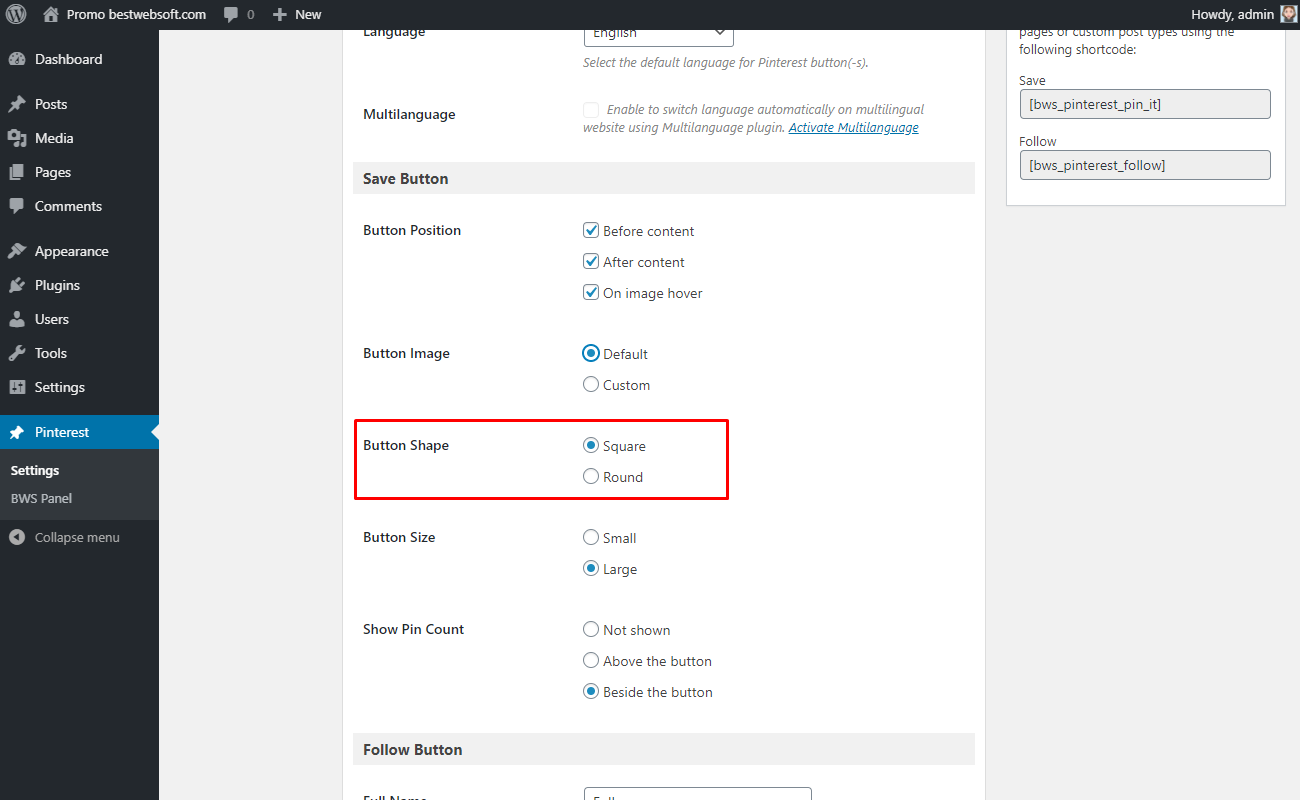Click the Button Position label
The height and width of the screenshot is (800, 1300).
[x=412, y=230]
